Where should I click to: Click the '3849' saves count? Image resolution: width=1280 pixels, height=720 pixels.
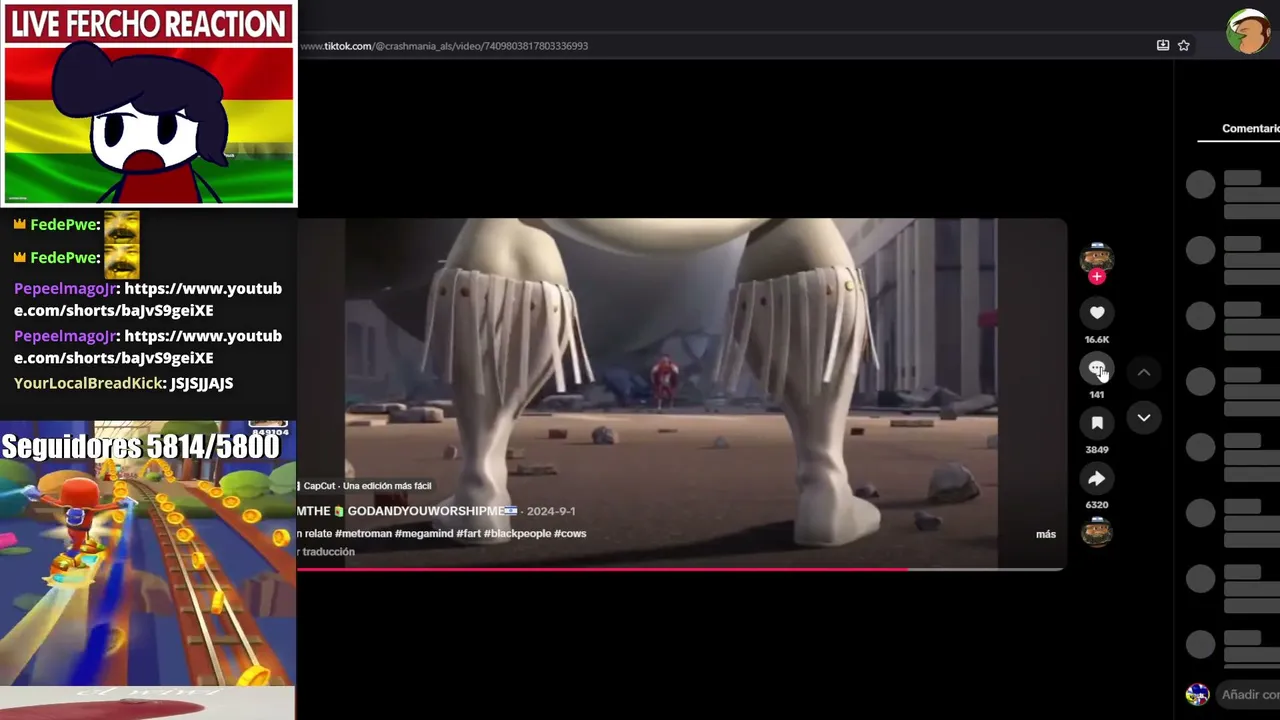(1097, 450)
